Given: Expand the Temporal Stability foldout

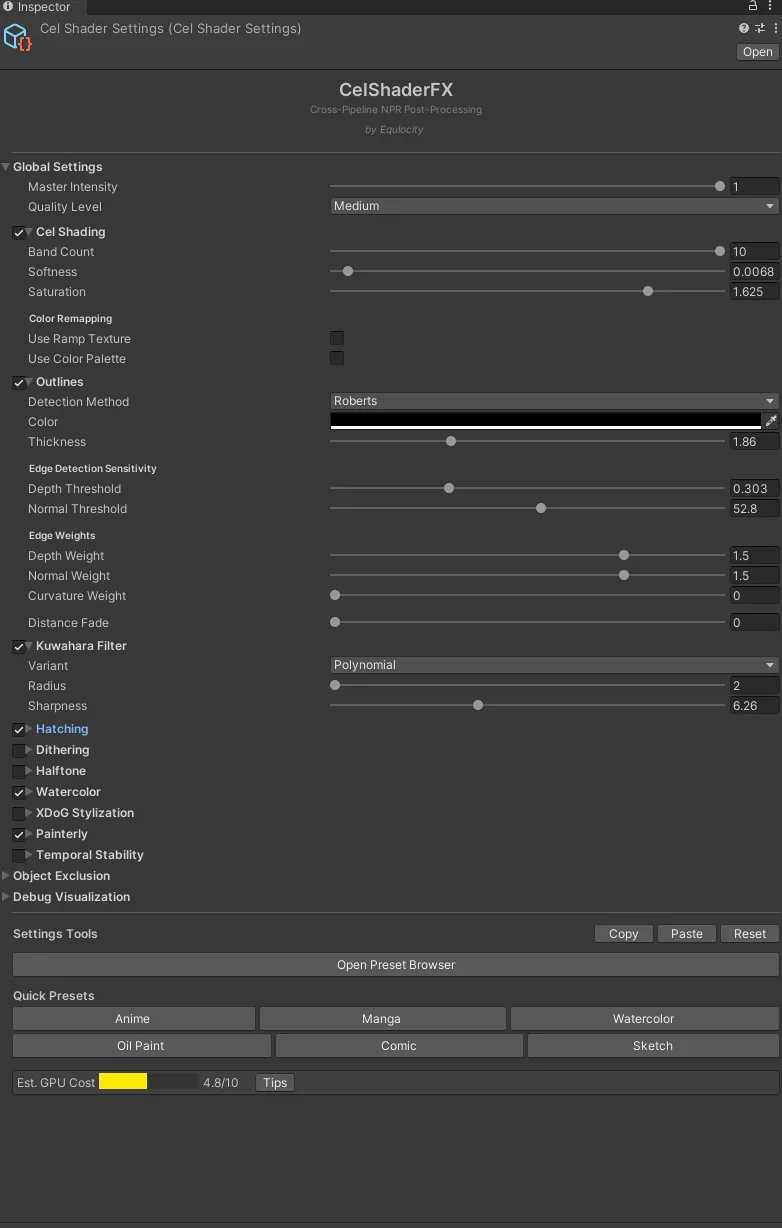Looking at the screenshot, I should tap(30, 855).
